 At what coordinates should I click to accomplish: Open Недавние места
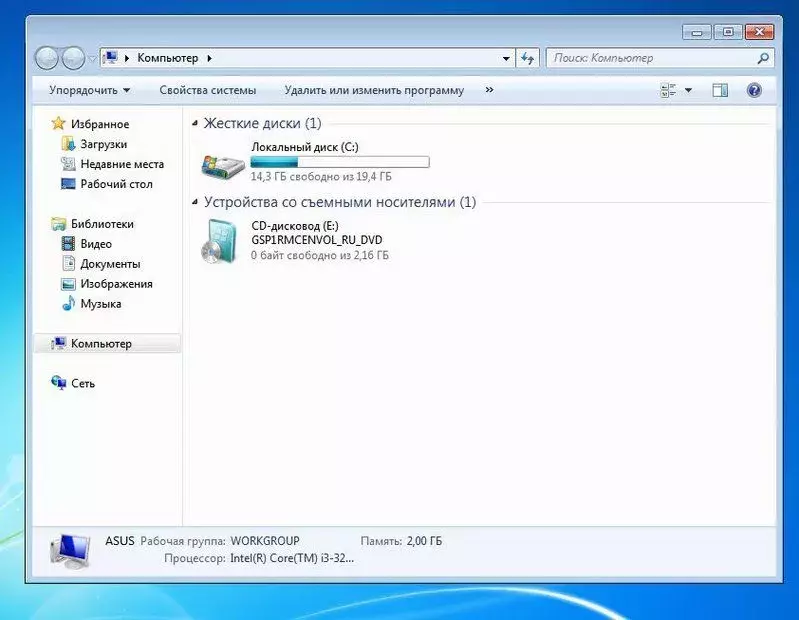pos(122,164)
